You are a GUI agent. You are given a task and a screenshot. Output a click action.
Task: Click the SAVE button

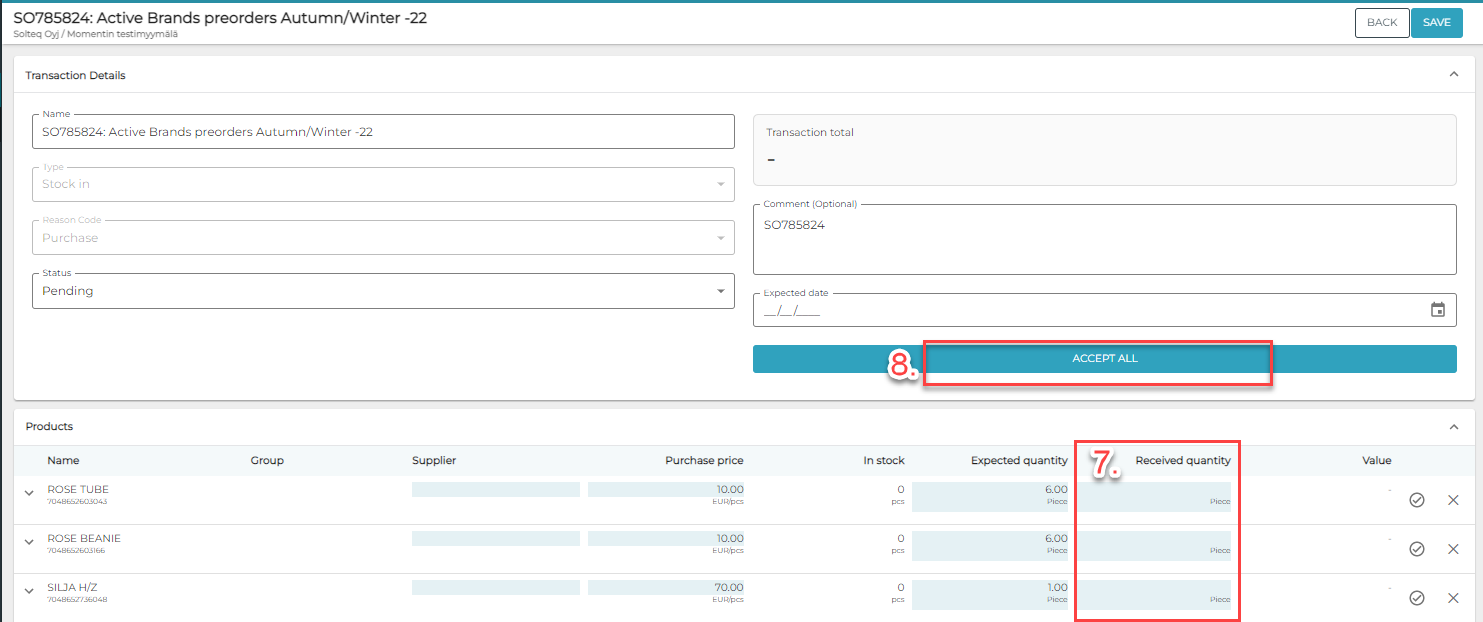(x=1436, y=23)
